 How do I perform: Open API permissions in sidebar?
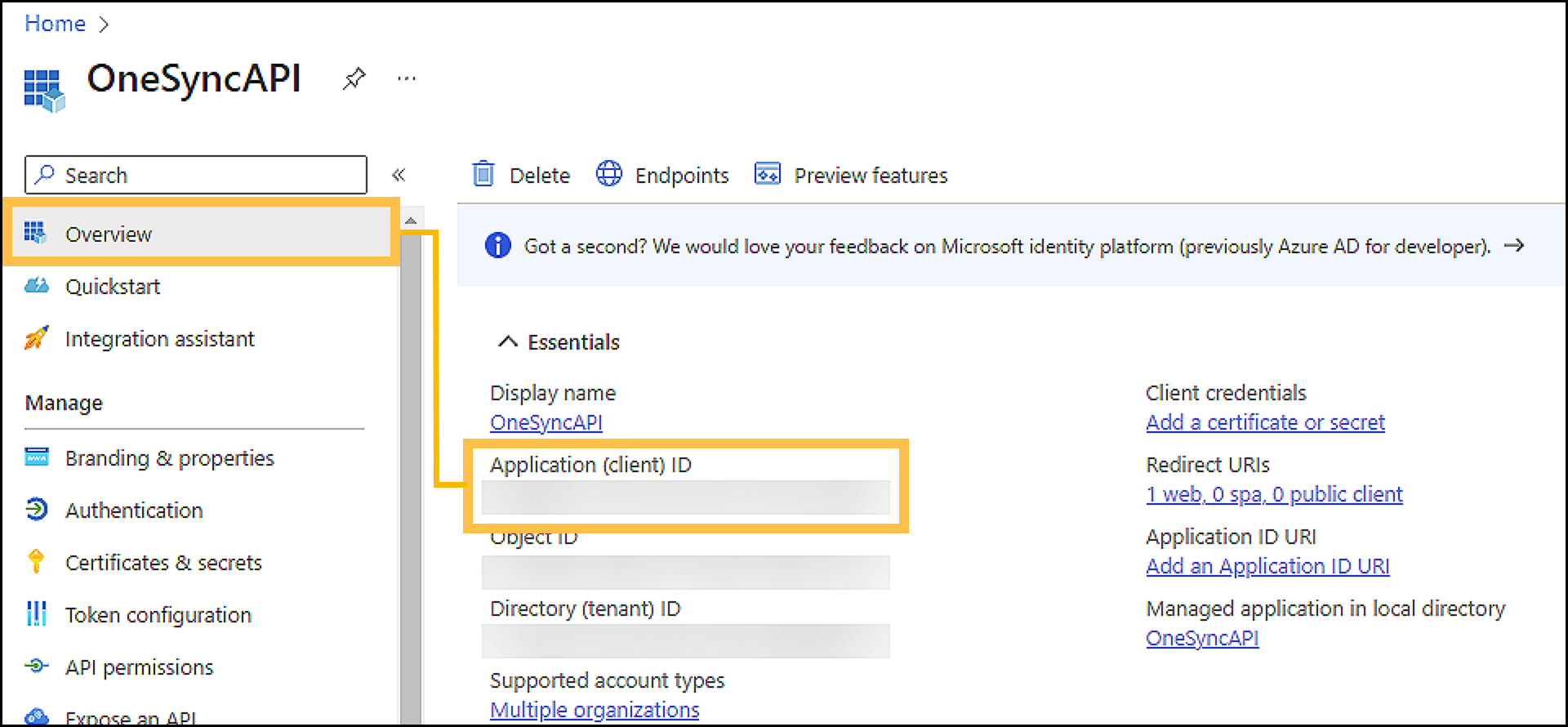pyautogui.click(x=139, y=667)
